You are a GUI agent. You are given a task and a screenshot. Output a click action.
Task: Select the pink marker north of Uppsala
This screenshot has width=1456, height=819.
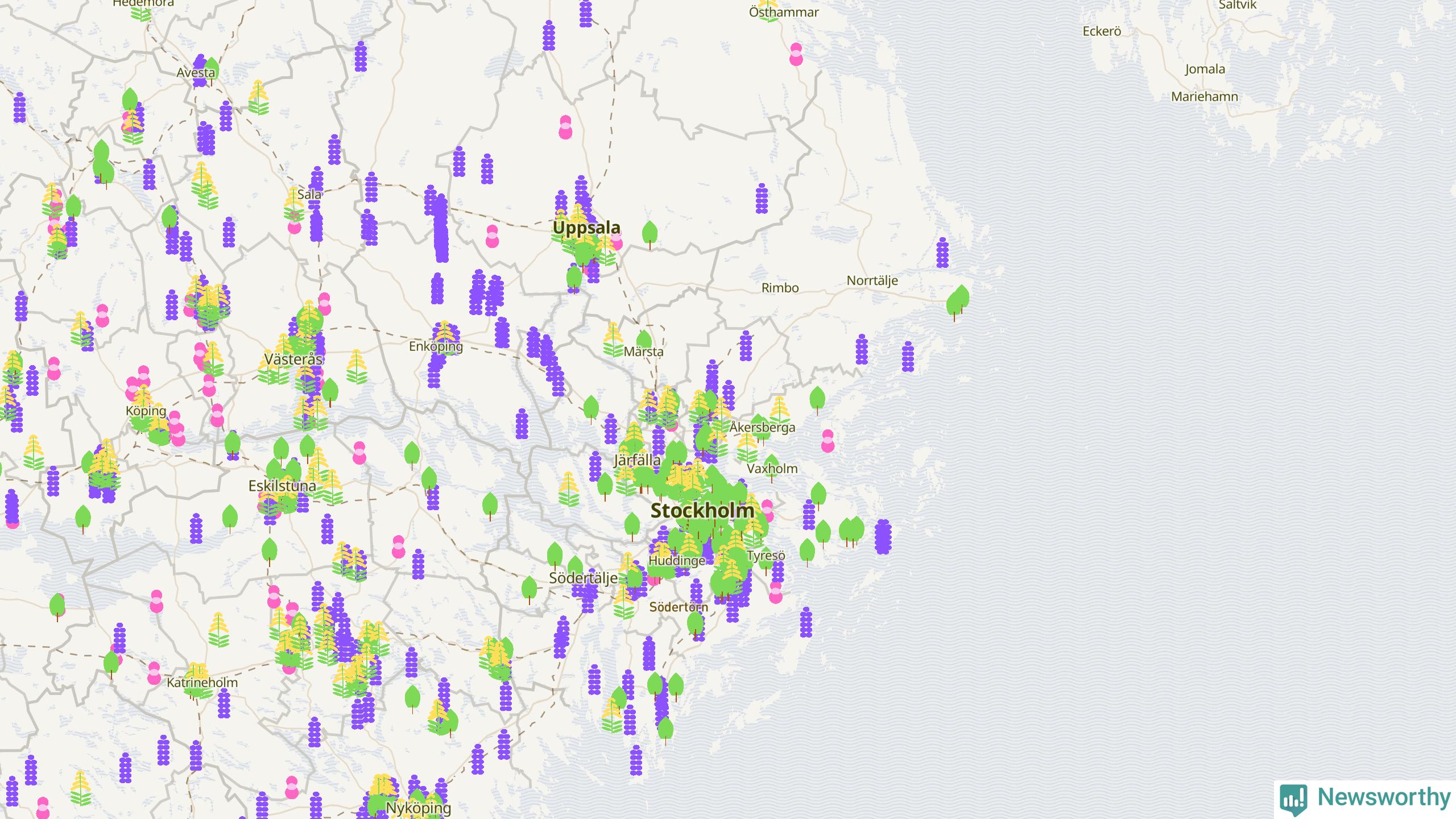pyautogui.click(x=565, y=127)
